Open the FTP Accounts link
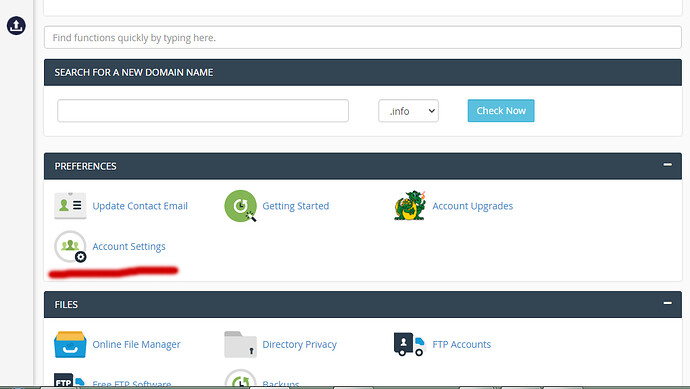 tap(462, 344)
